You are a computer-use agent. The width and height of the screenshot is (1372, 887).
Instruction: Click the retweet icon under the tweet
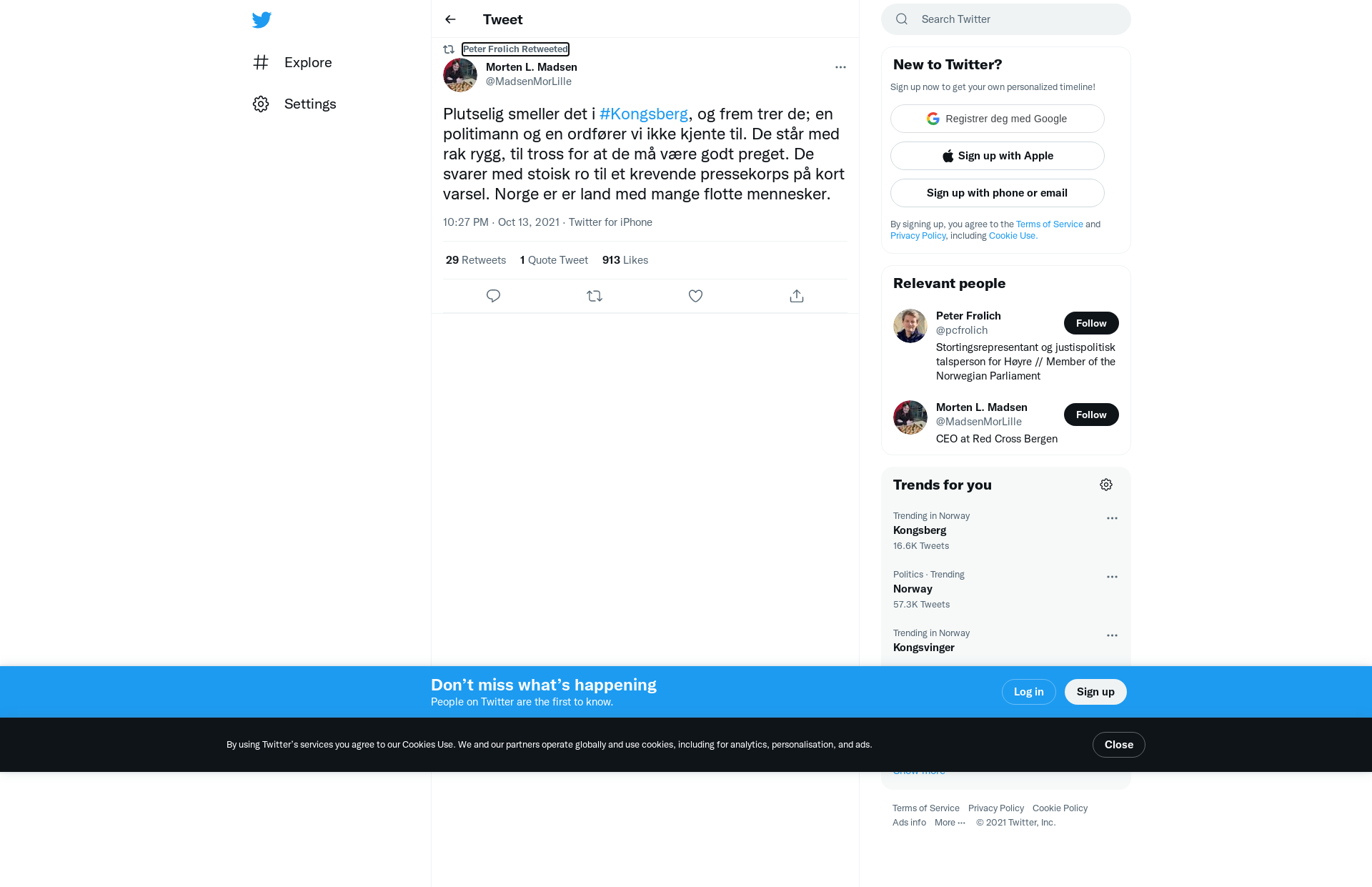click(595, 296)
